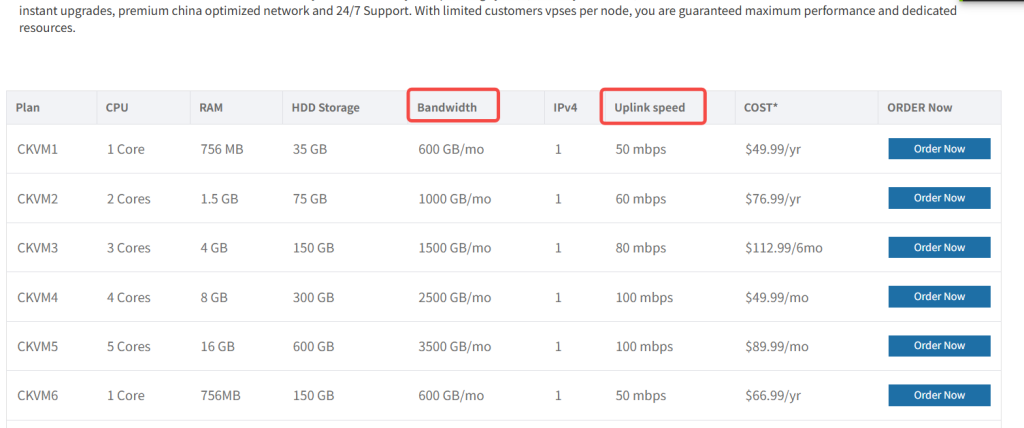This screenshot has width=1024, height=428.
Task: Click Order Now for the CKVM1 plan
Action: 939,149
